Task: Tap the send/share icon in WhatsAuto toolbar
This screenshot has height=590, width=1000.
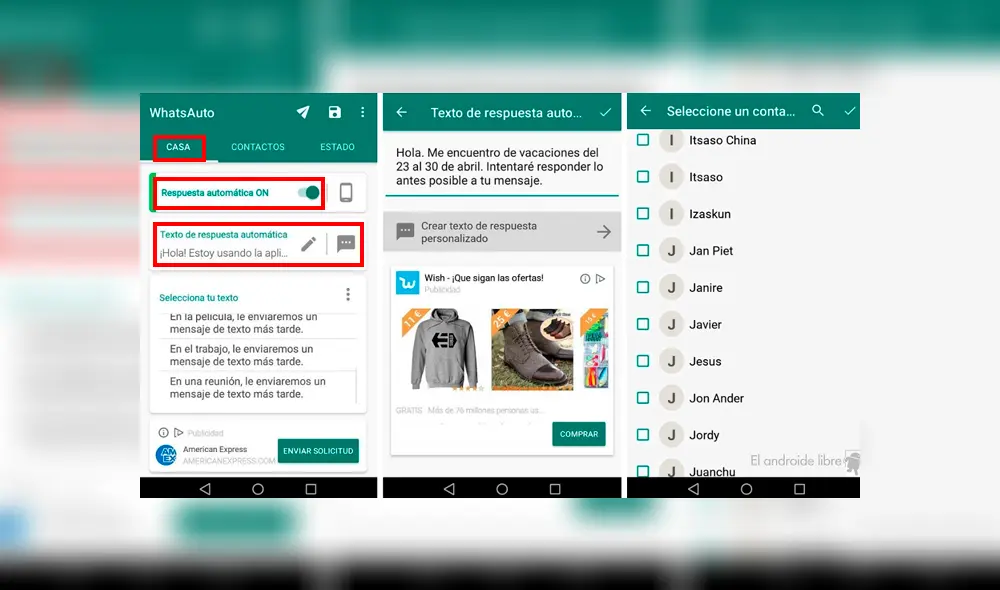Action: click(x=303, y=112)
